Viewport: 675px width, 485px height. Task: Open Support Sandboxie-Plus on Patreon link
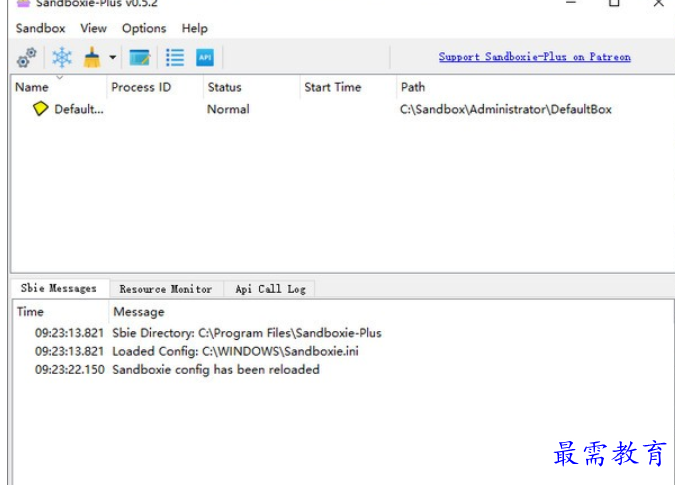point(535,57)
